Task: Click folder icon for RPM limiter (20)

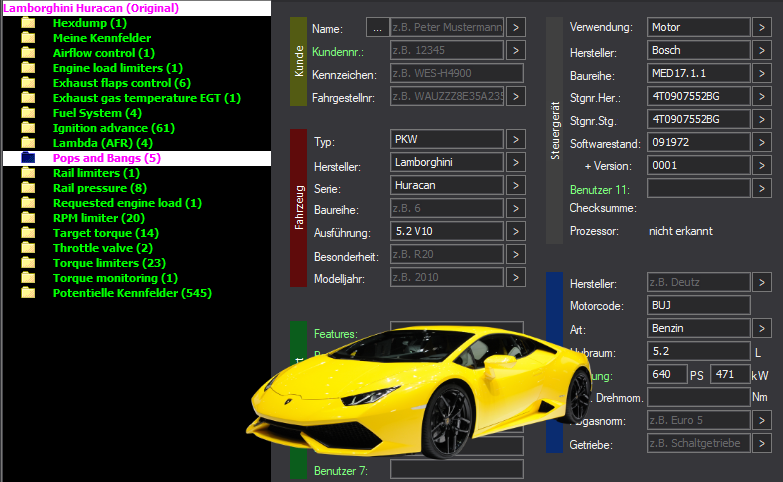Action: [x=28, y=218]
